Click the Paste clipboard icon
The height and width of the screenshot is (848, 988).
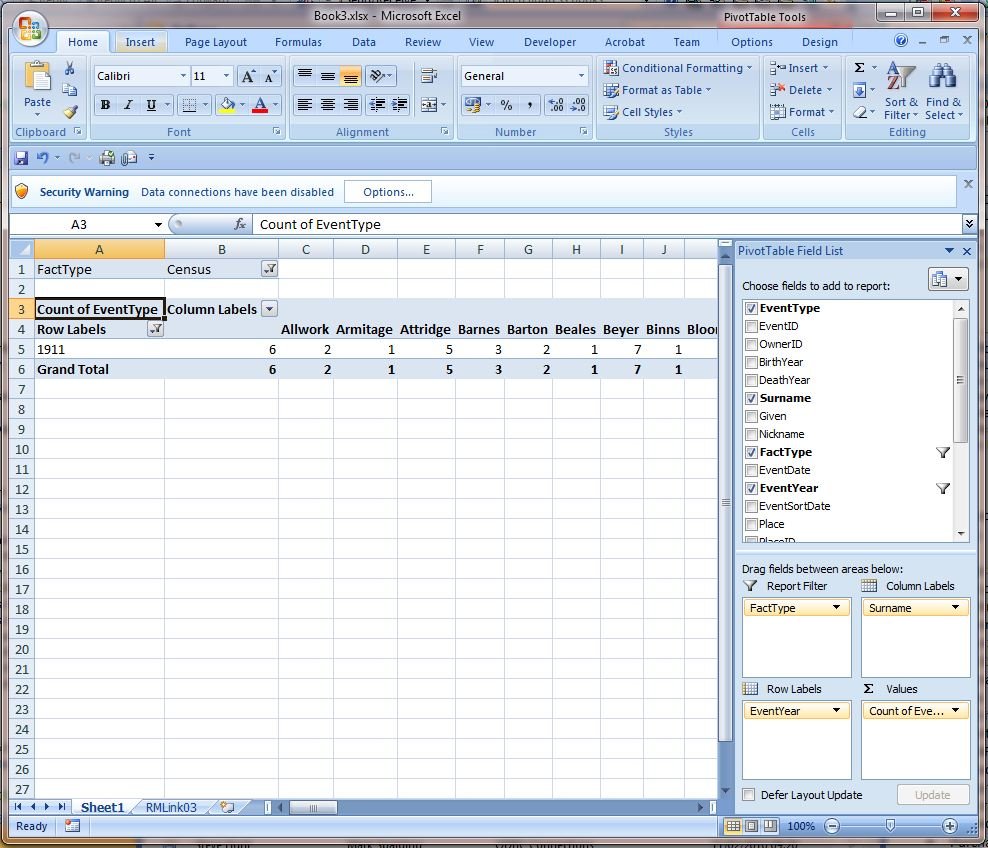[37, 77]
